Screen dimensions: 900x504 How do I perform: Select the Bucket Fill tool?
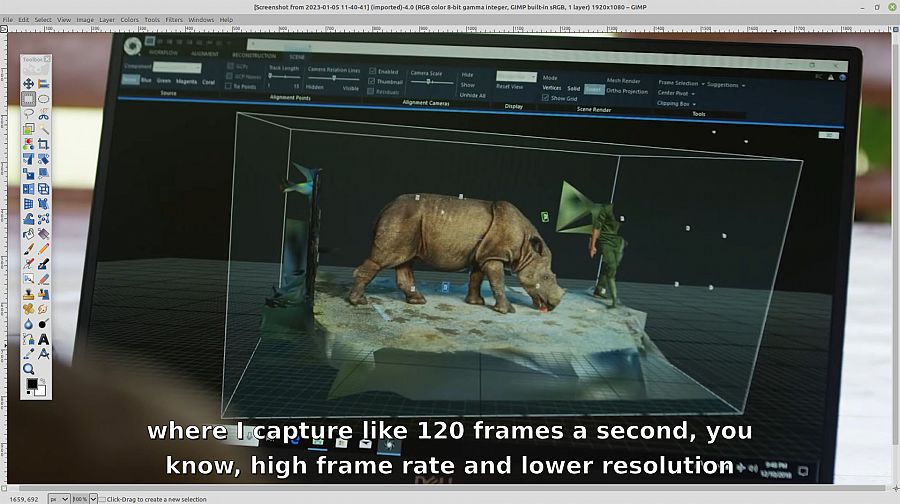coord(28,234)
